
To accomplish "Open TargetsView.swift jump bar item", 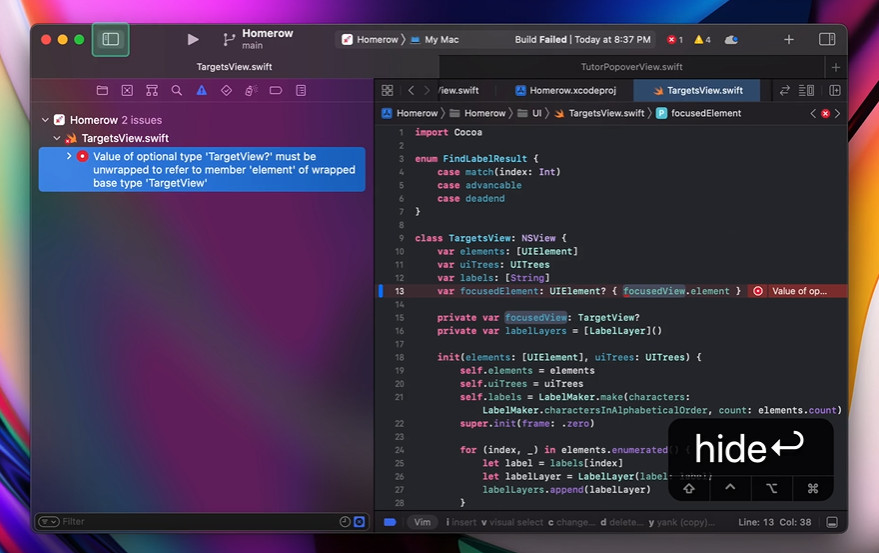I will 599,113.
